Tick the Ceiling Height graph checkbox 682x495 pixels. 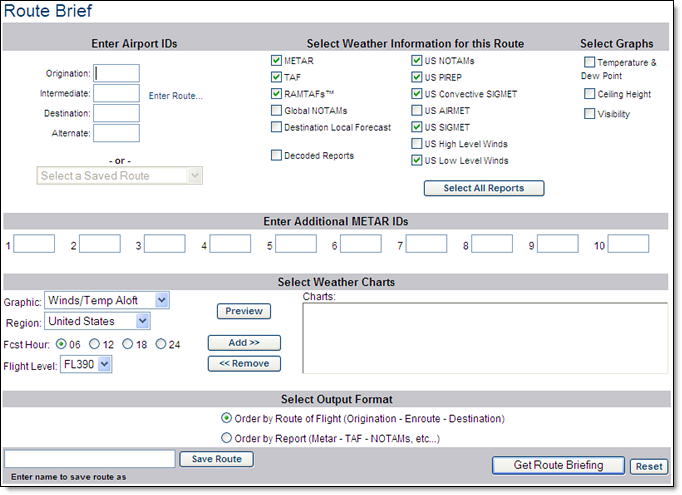[589, 94]
